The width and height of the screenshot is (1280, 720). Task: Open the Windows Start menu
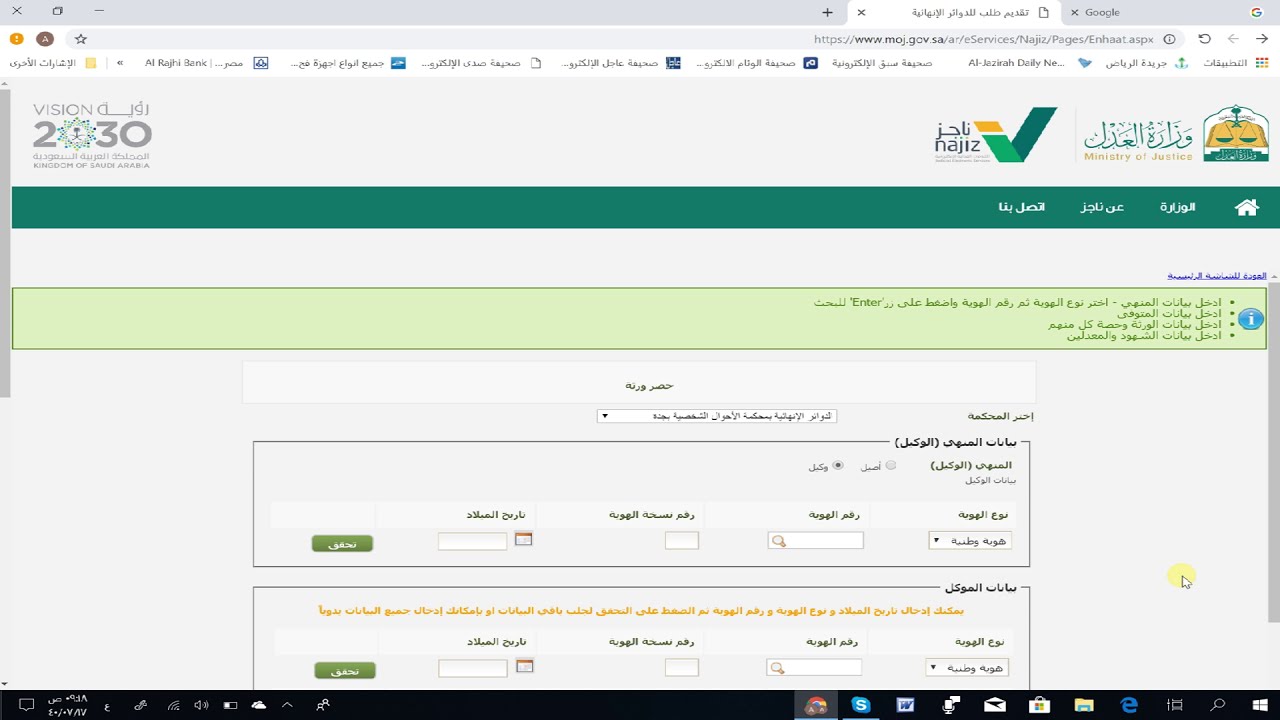[x=1258, y=705]
